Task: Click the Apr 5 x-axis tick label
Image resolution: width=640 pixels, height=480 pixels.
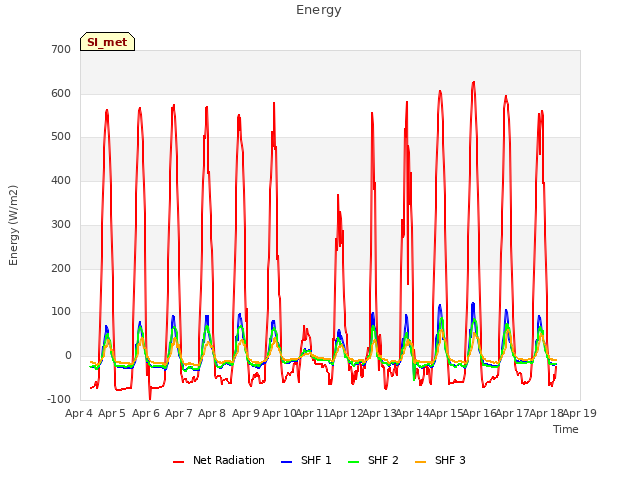Action: tap(112, 413)
